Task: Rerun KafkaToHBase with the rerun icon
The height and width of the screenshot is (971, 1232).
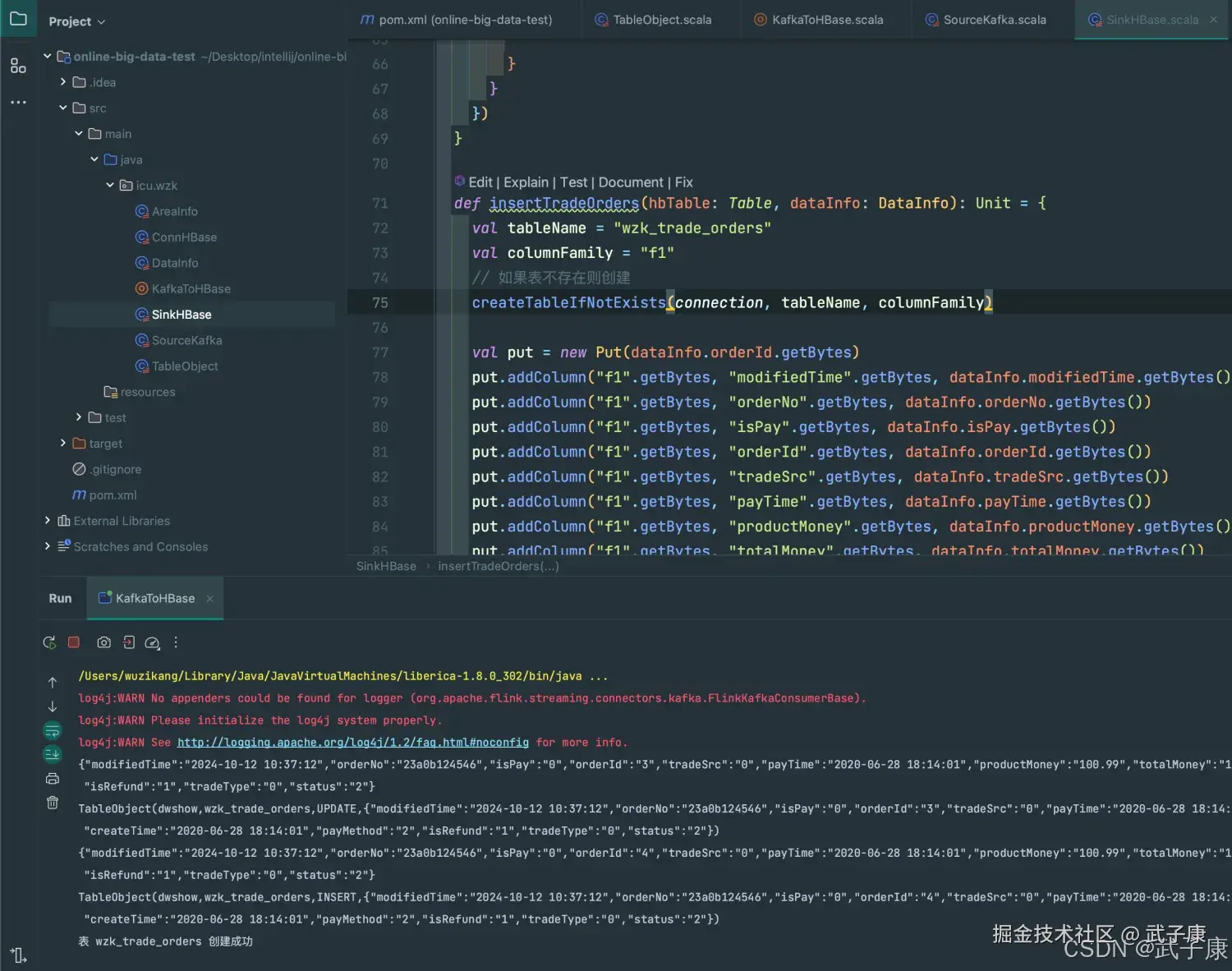Action: click(x=49, y=642)
